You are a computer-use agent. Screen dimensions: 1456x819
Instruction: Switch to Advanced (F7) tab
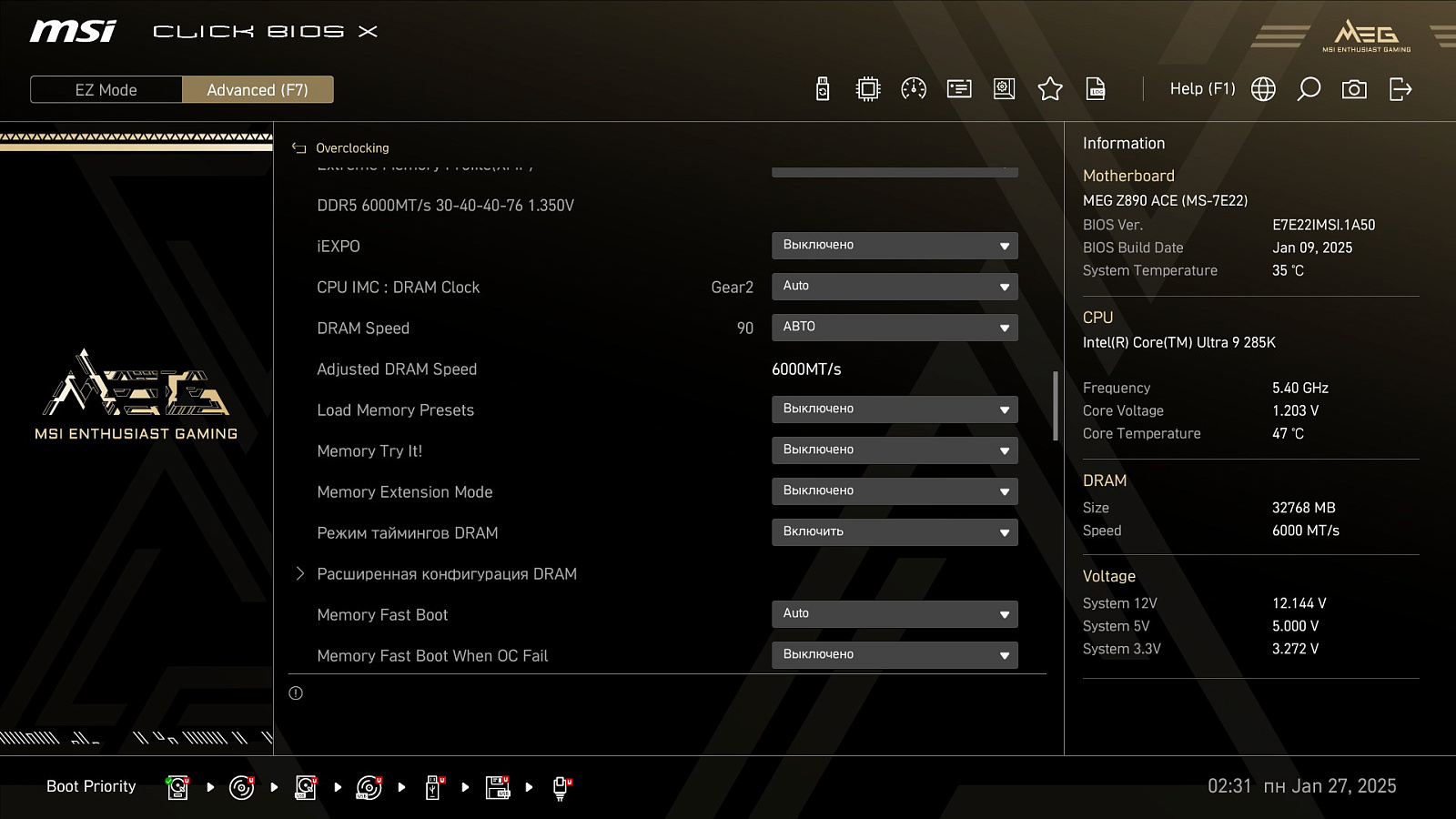[258, 90]
